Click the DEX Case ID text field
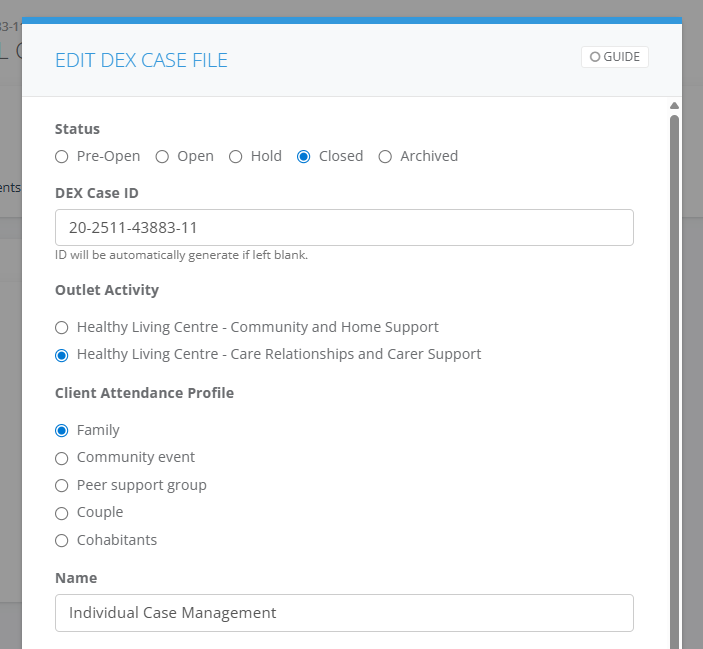The width and height of the screenshot is (703, 649). pos(344,227)
